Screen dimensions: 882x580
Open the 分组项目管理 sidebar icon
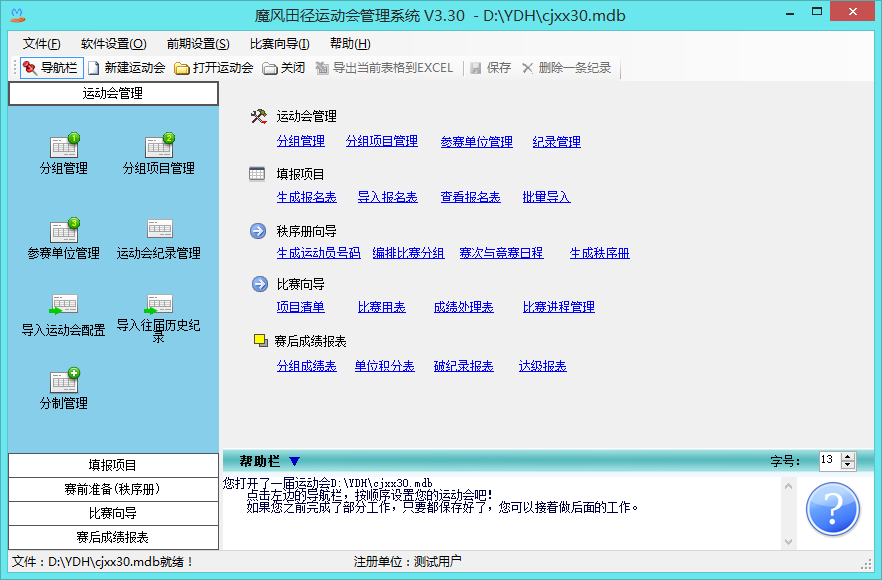pyautogui.click(x=159, y=148)
